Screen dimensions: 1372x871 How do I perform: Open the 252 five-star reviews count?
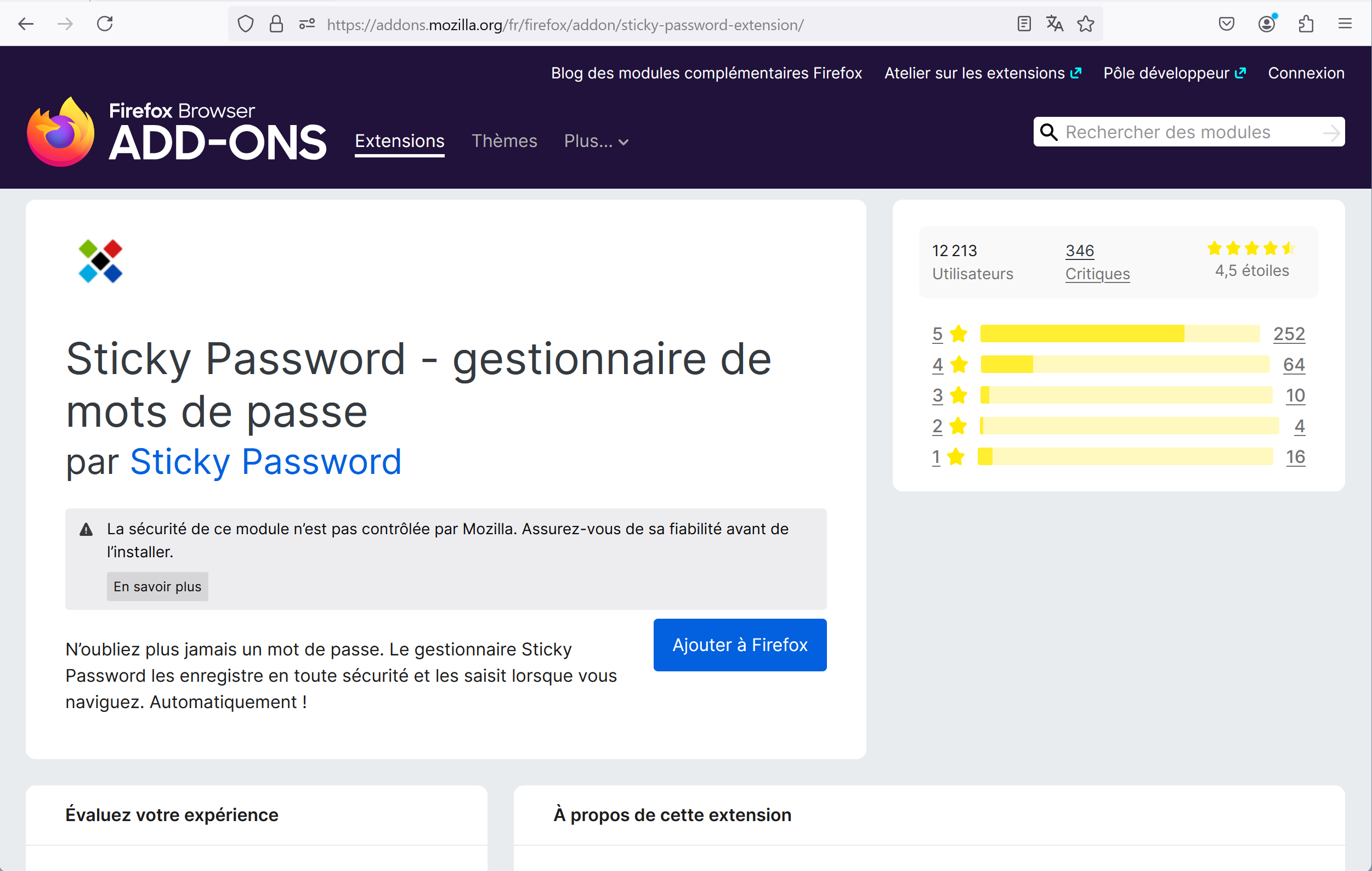coord(1289,333)
